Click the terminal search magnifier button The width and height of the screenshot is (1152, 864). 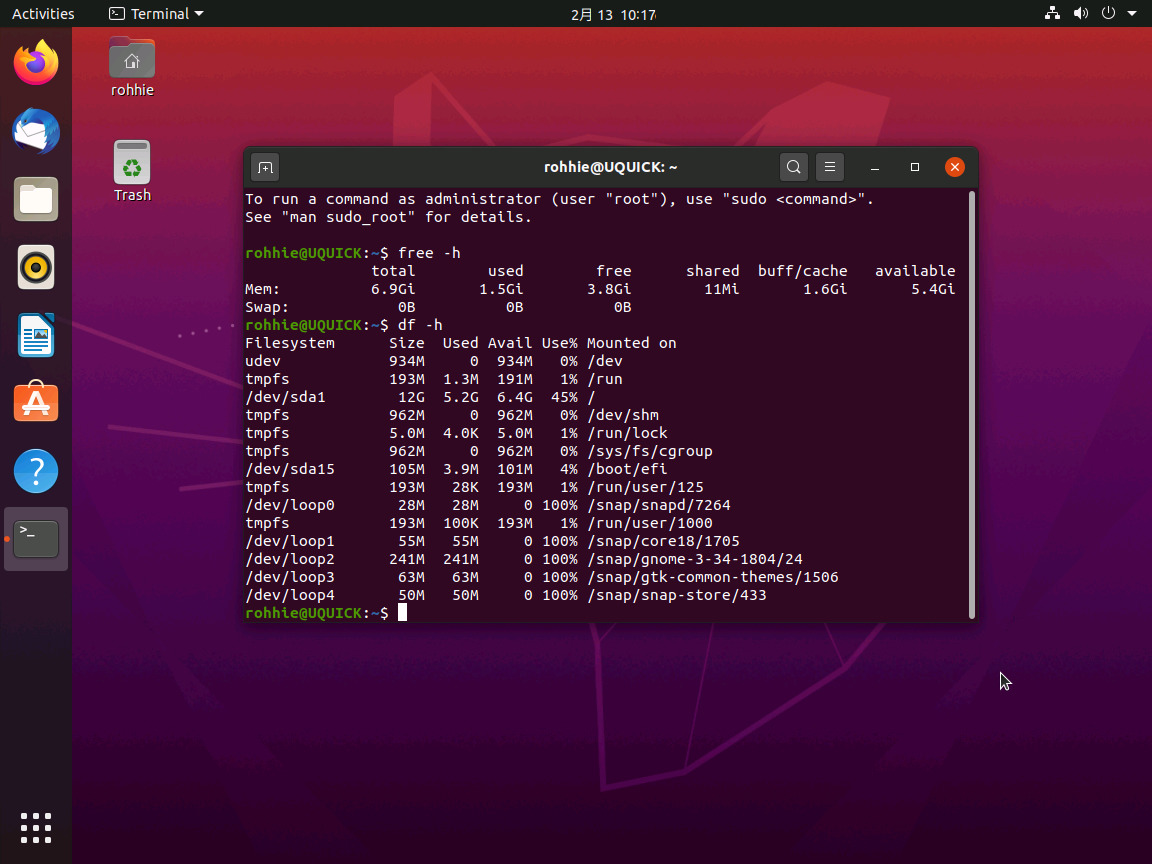(x=793, y=168)
